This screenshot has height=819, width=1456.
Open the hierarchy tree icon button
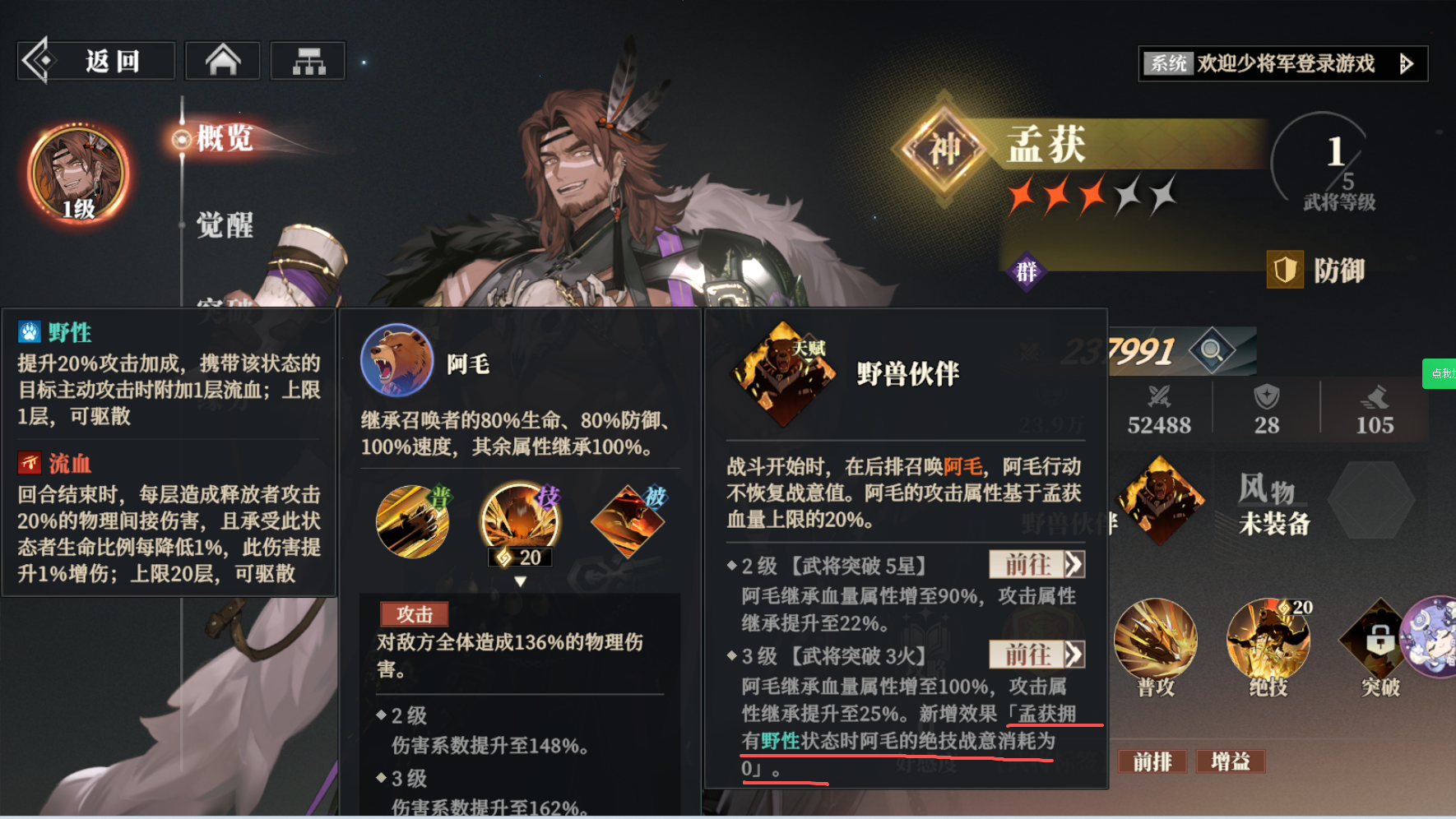click(308, 61)
